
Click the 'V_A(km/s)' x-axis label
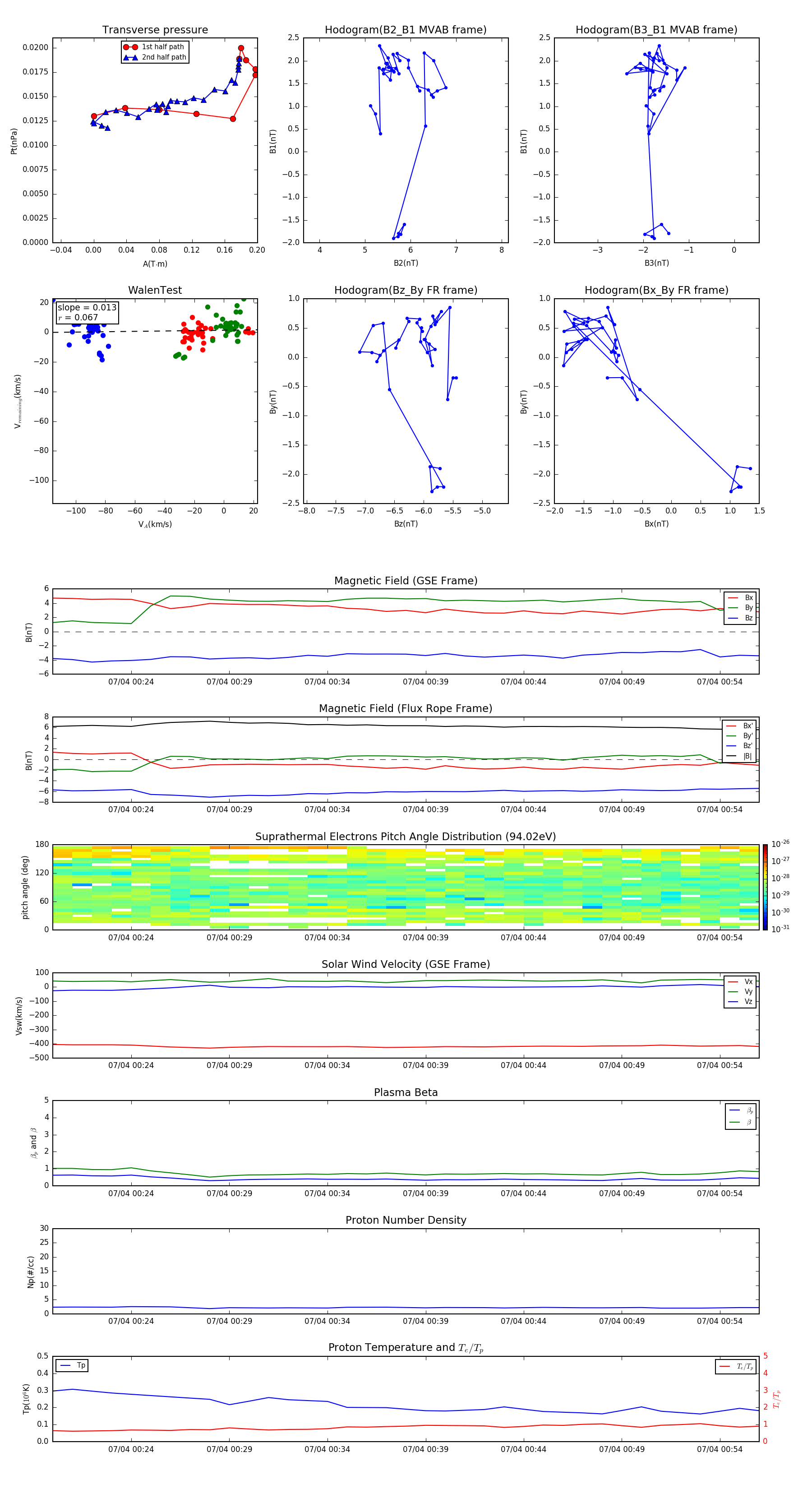(x=155, y=524)
